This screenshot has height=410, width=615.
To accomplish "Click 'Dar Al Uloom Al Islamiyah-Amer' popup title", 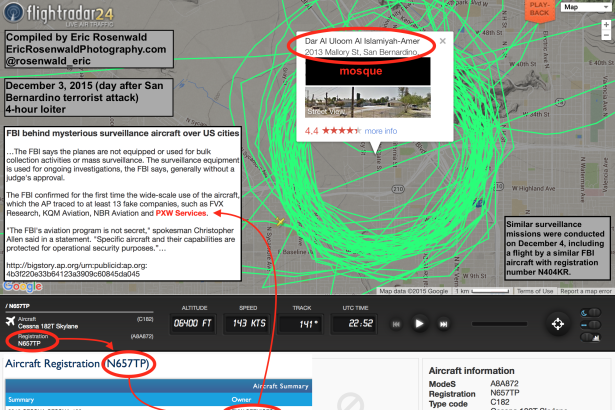I will [x=362, y=41].
